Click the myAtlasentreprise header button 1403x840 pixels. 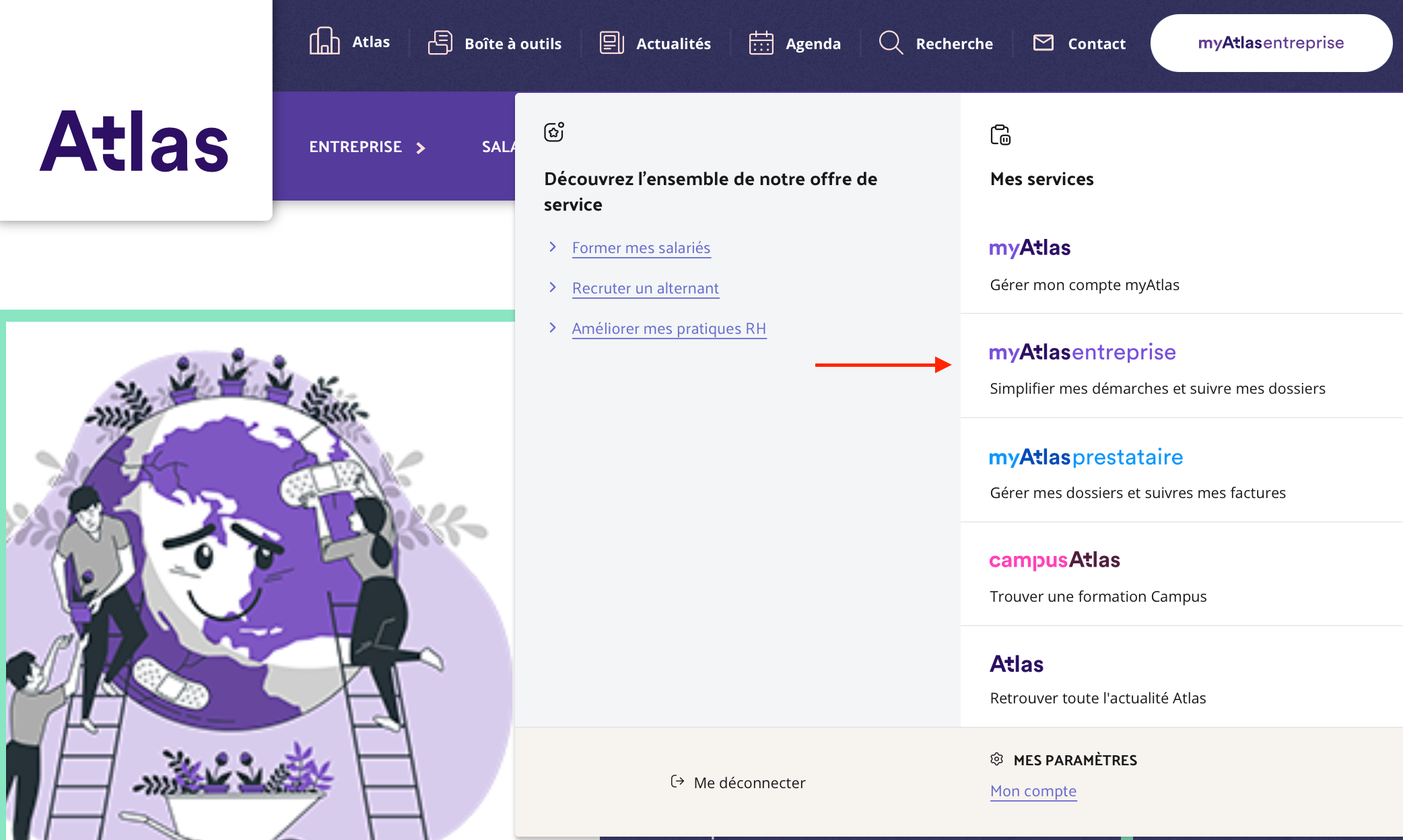click(x=1271, y=43)
